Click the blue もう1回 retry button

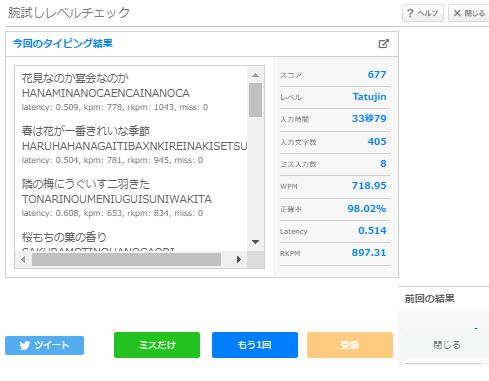(x=255, y=345)
